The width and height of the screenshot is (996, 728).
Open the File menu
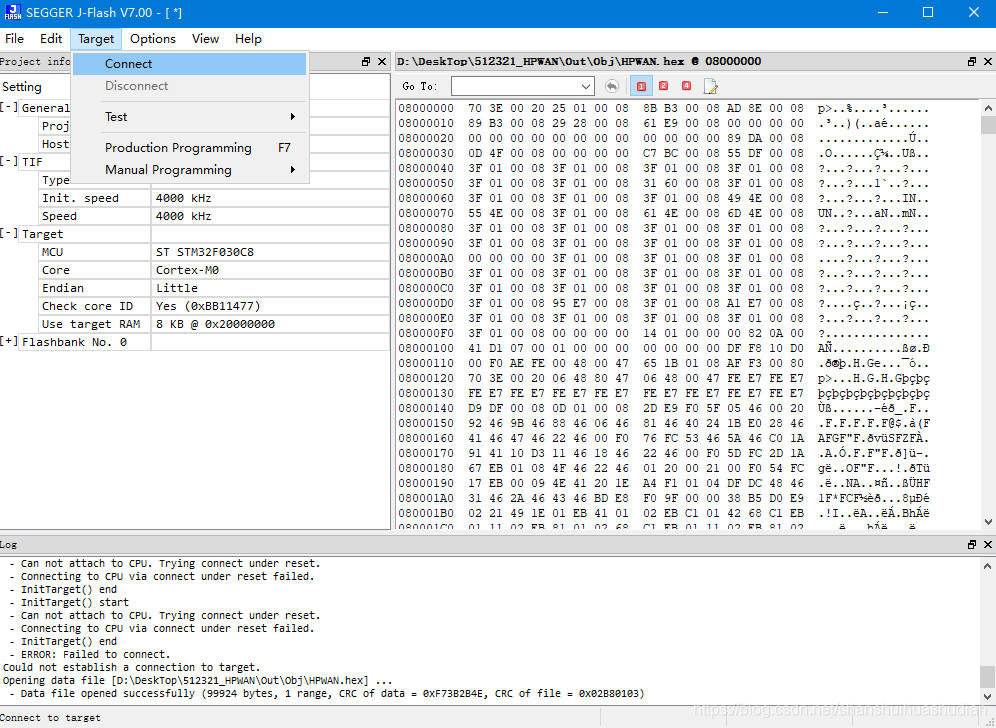[x=15, y=39]
